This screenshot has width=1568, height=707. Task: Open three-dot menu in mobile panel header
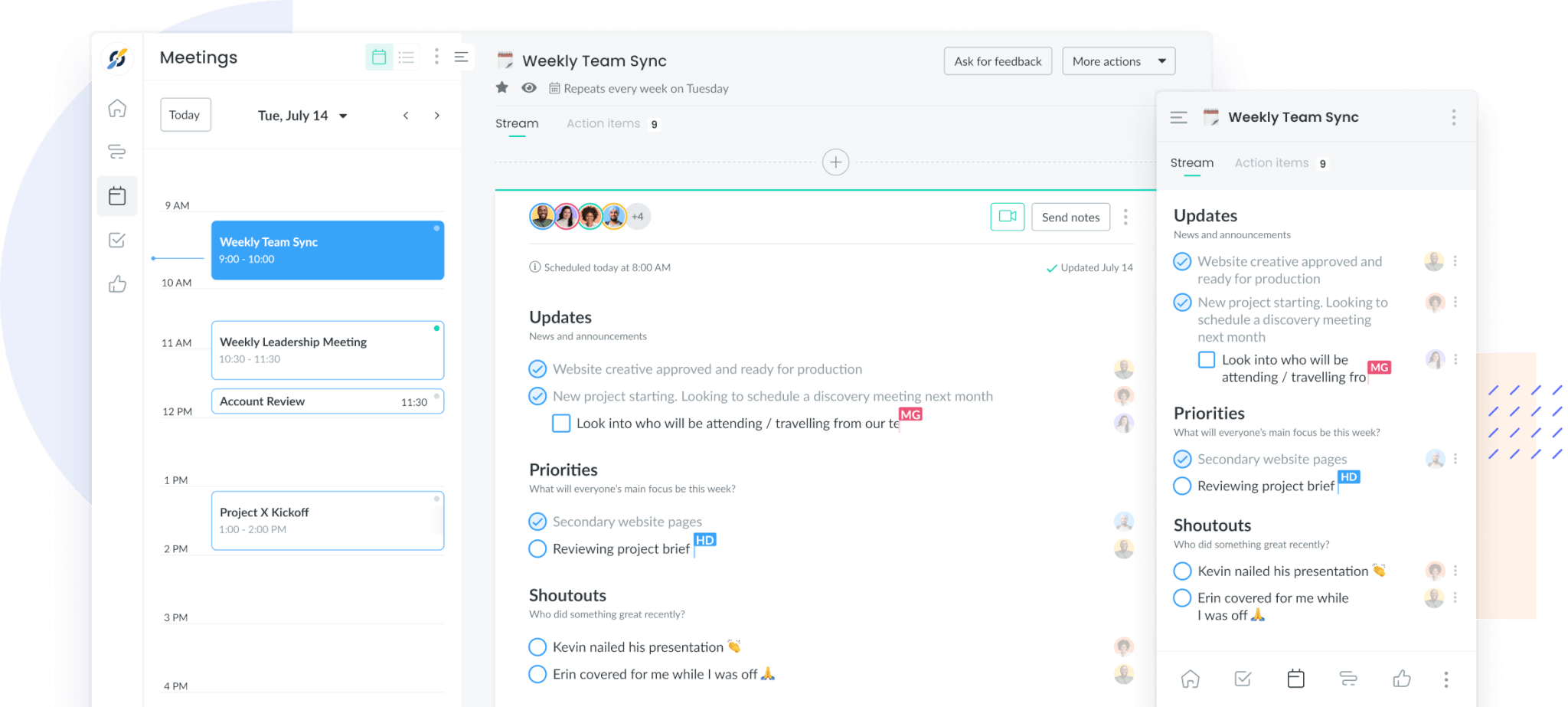pyautogui.click(x=1453, y=117)
